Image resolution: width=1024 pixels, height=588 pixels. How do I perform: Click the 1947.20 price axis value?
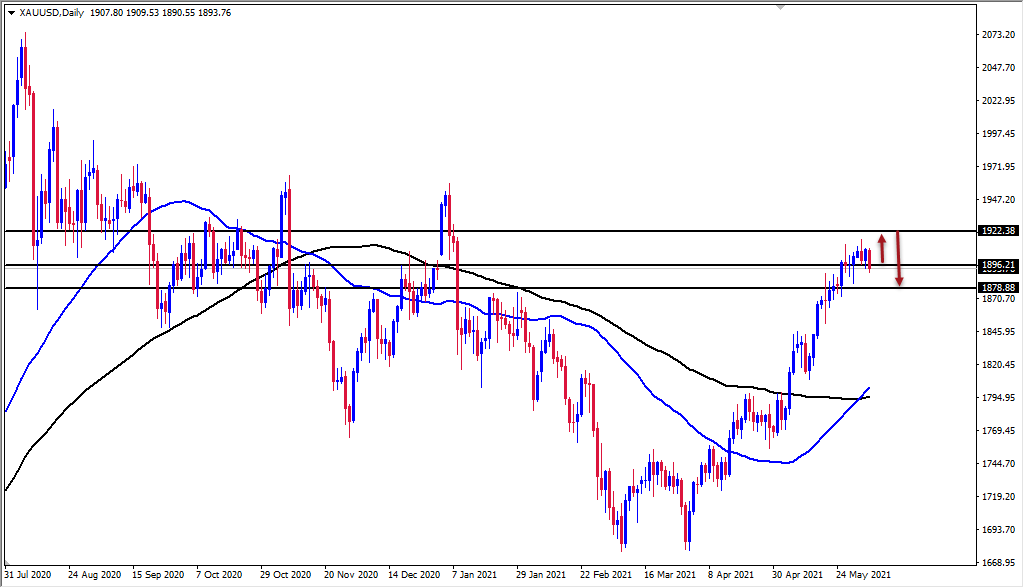pos(999,199)
